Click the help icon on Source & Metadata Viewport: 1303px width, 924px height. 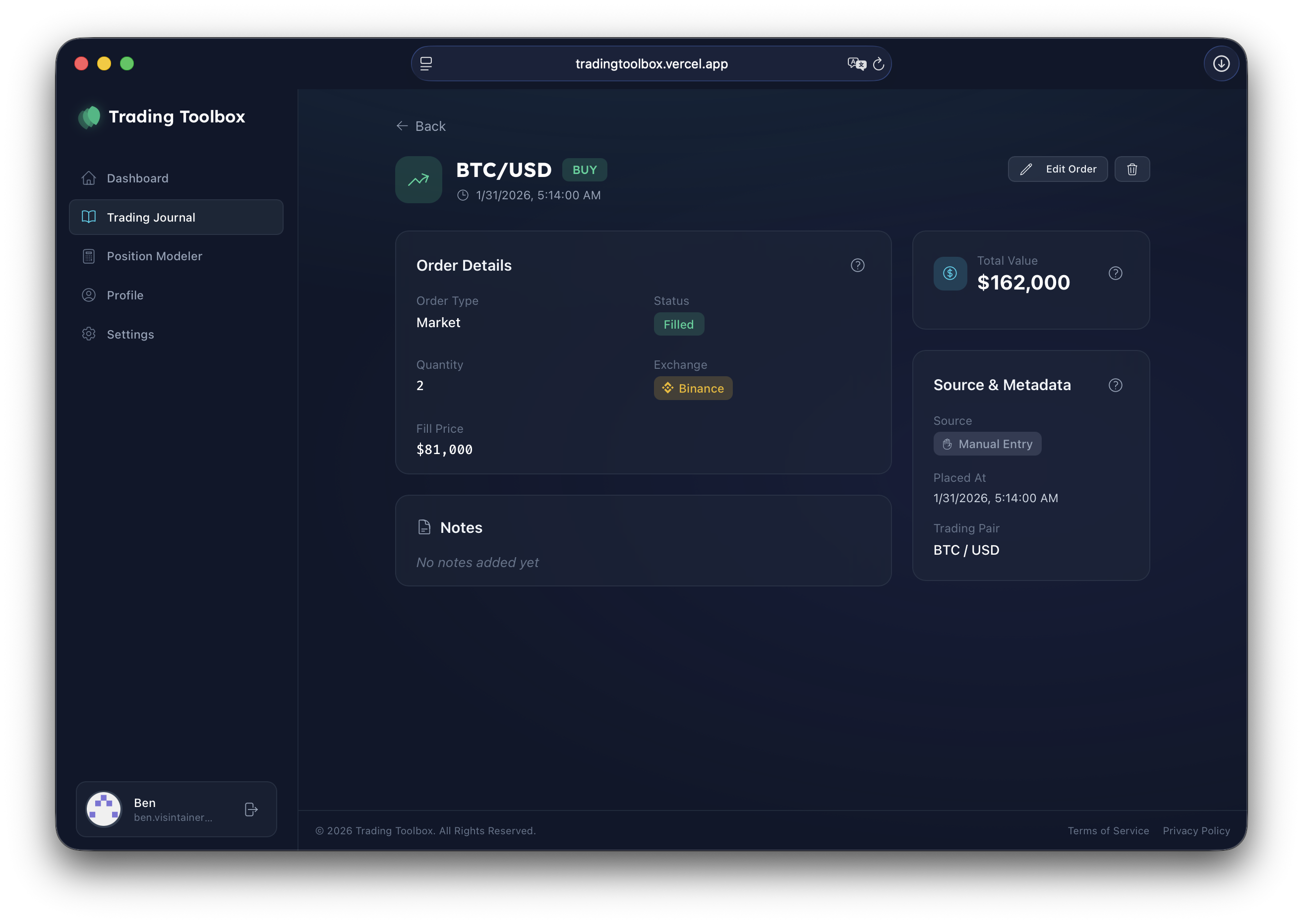1115,385
